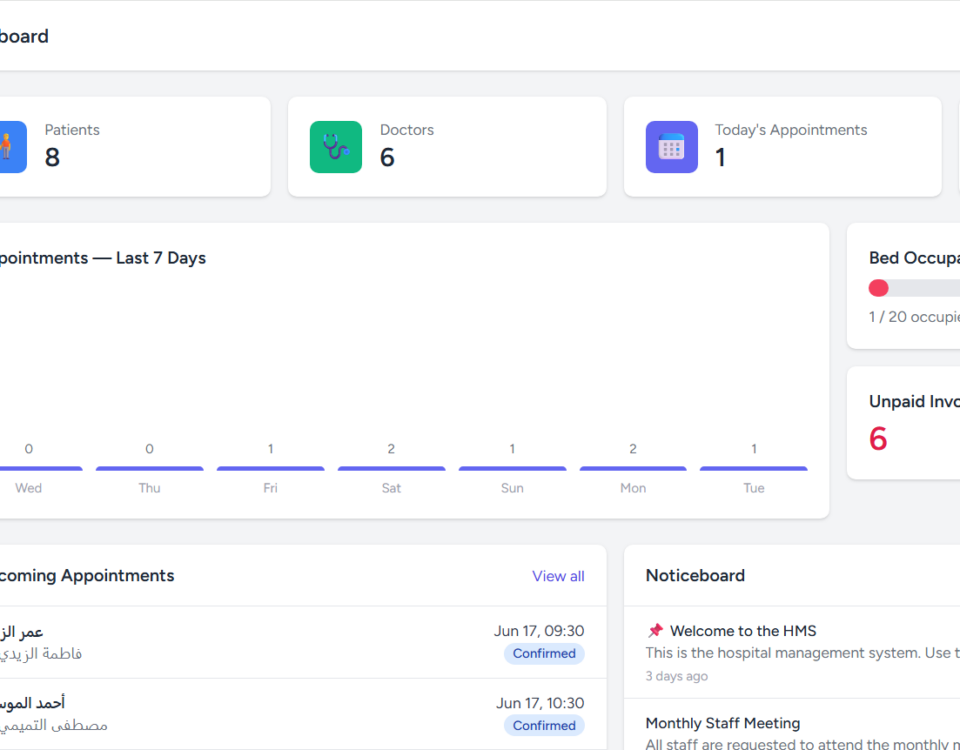Viewport: 960px width, 750px height.
Task: Click the blue Patients person icon
Action: pyautogui.click(x=12, y=147)
